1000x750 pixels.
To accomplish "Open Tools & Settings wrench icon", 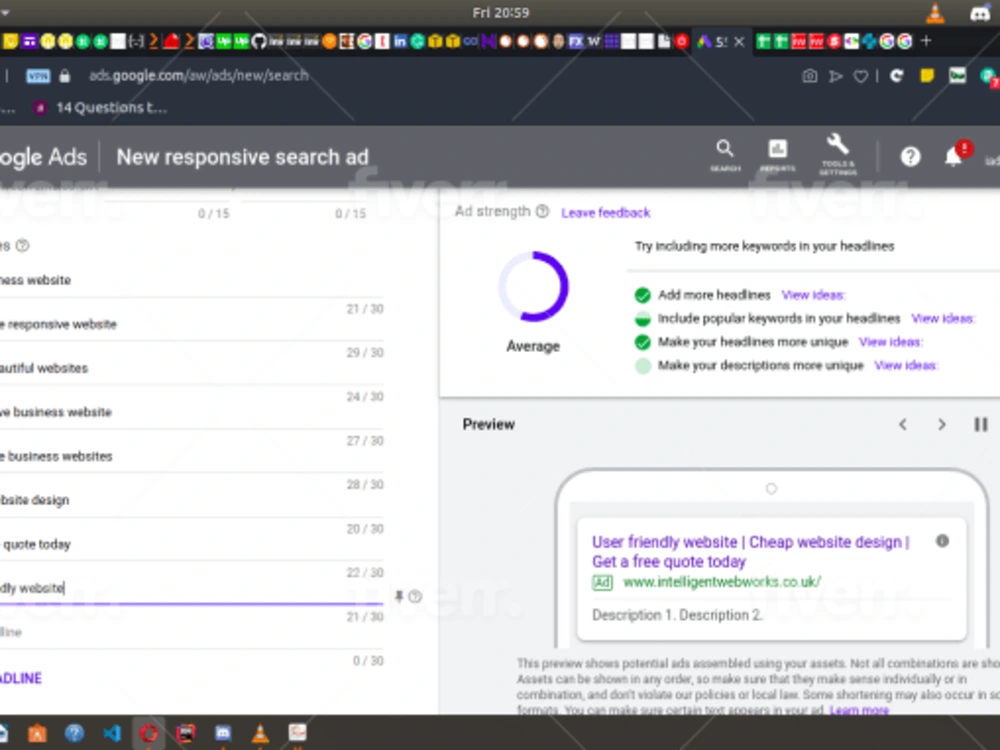I will coord(837,154).
